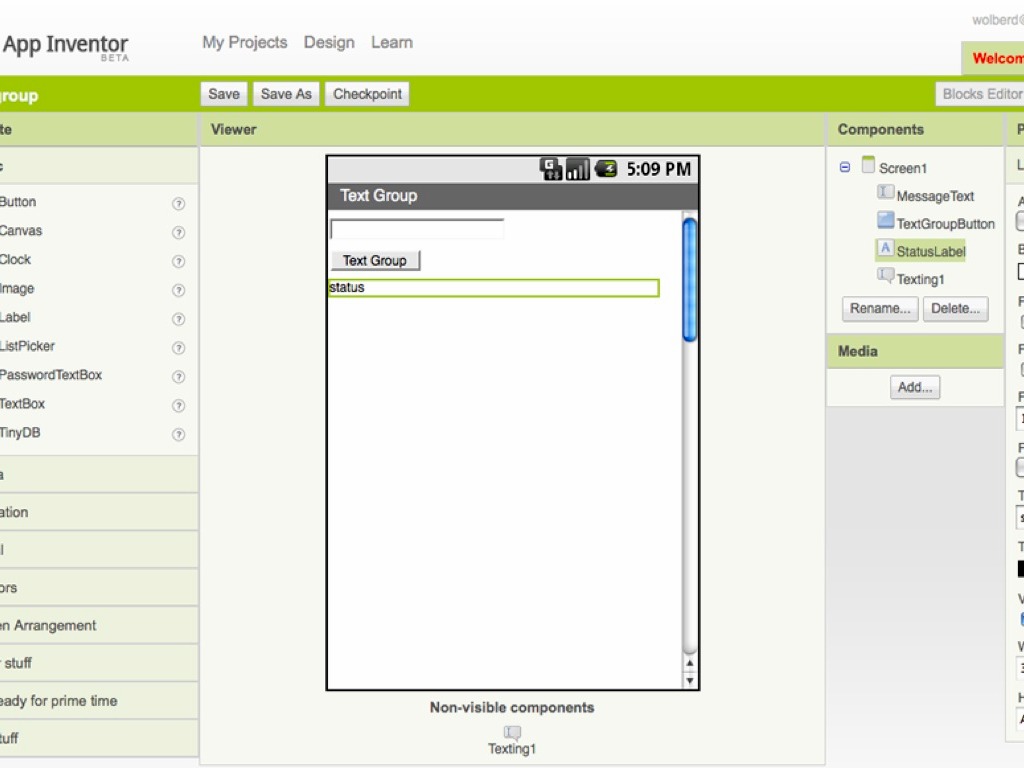Click the message text input box in Viewer
Viewport: 1024px width, 768px height.
(417, 229)
